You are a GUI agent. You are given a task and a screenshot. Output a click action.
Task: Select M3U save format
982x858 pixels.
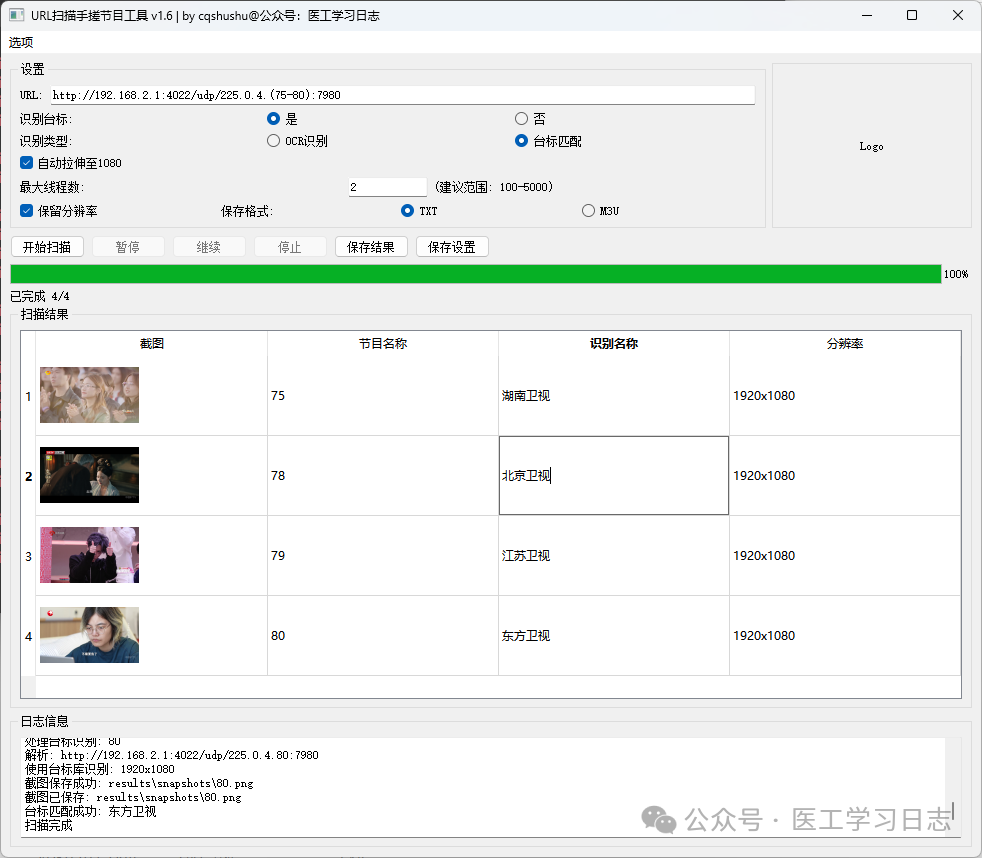(x=588, y=211)
